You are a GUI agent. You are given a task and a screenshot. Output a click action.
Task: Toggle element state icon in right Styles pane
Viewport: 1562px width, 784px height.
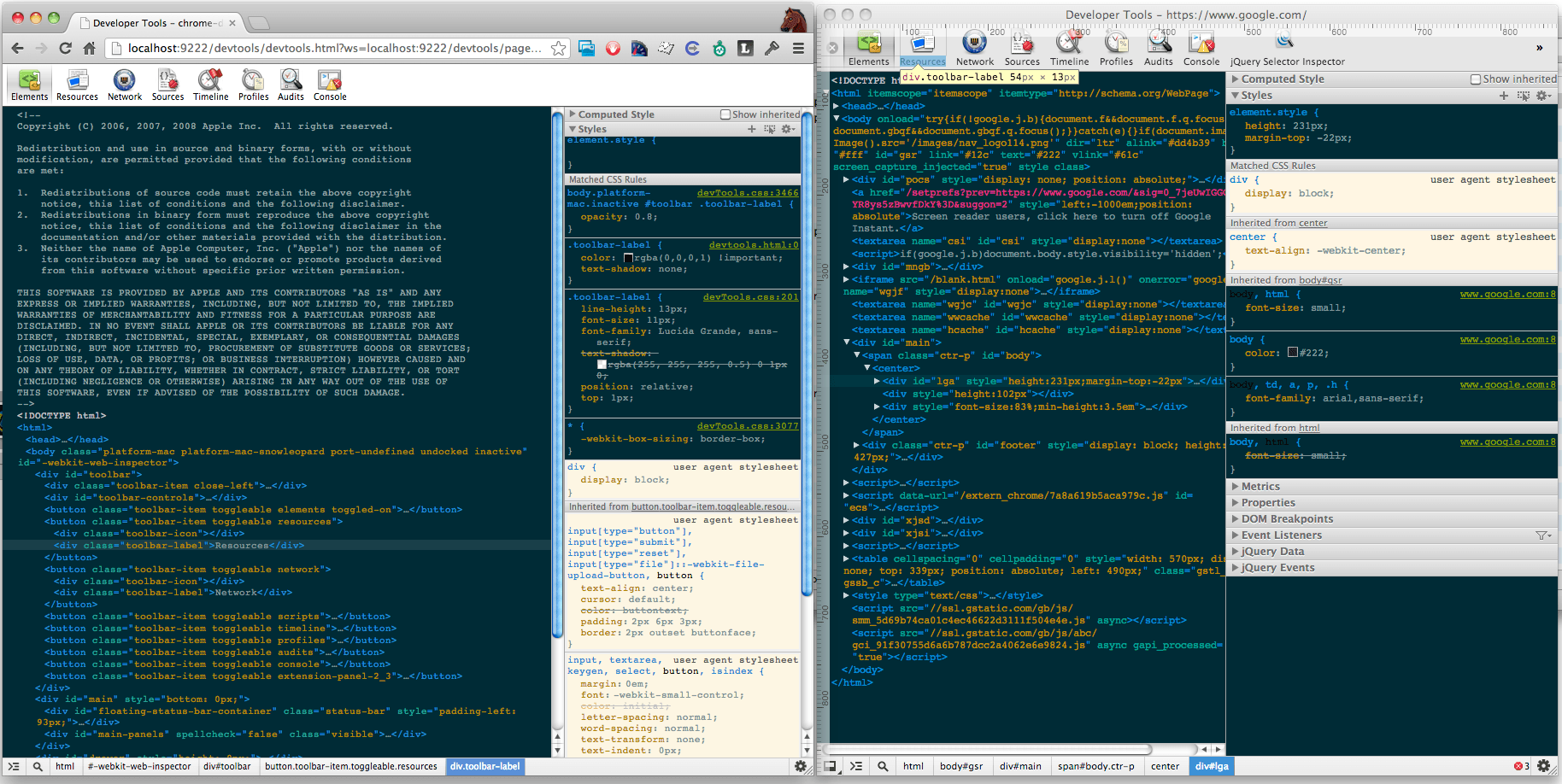click(x=1523, y=96)
